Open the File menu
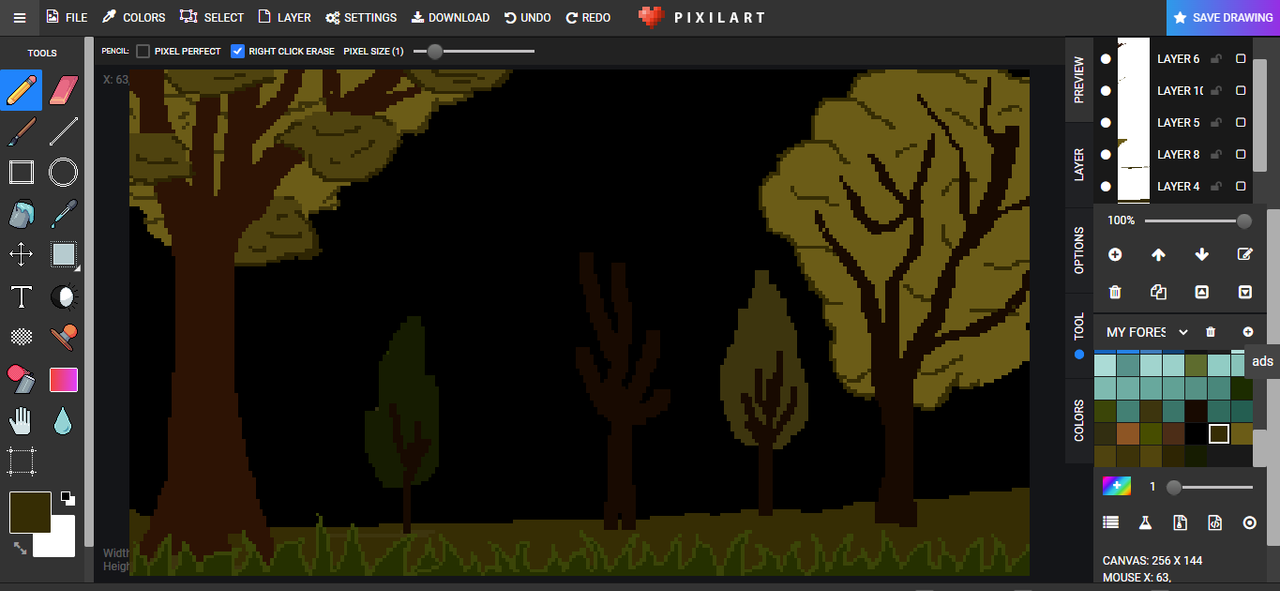1280x591 pixels. pos(66,17)
